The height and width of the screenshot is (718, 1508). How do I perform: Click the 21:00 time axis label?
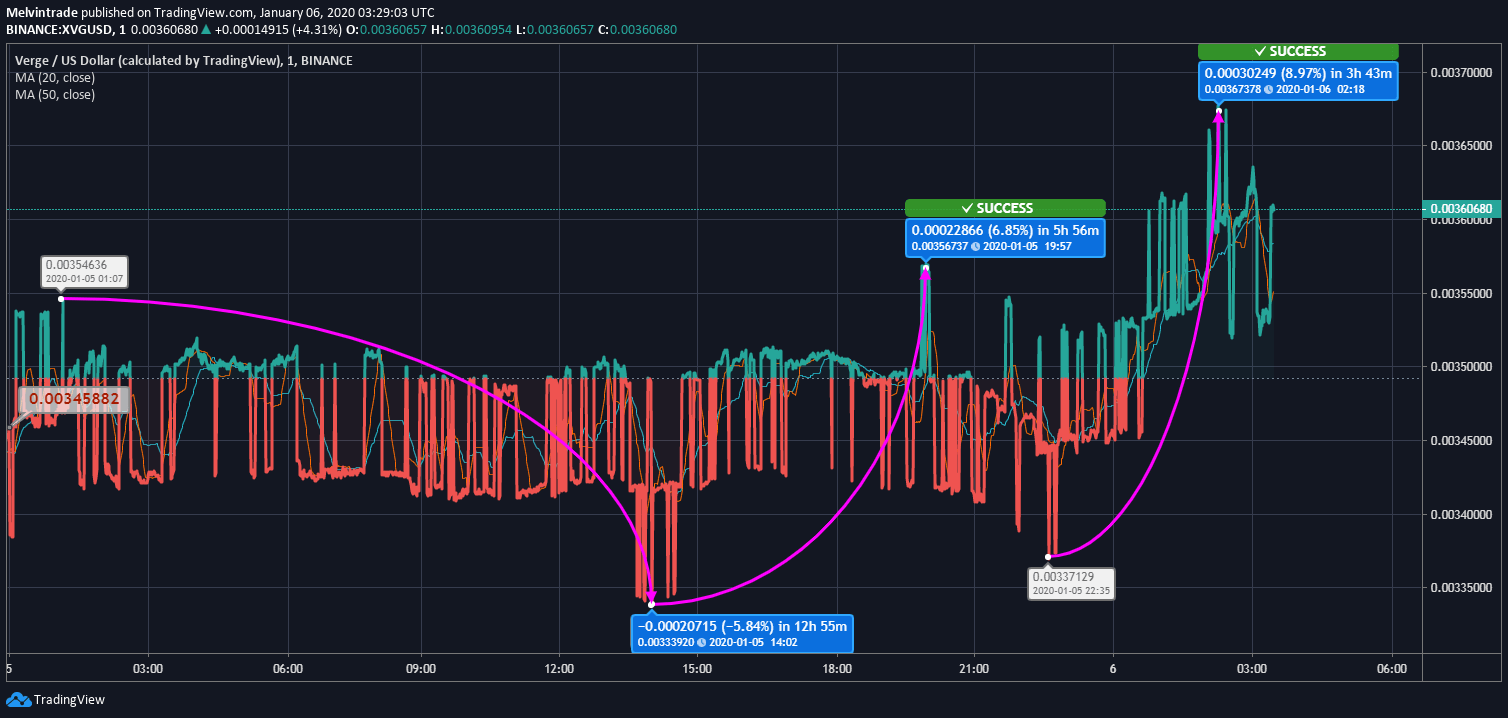tap(974, 668)
